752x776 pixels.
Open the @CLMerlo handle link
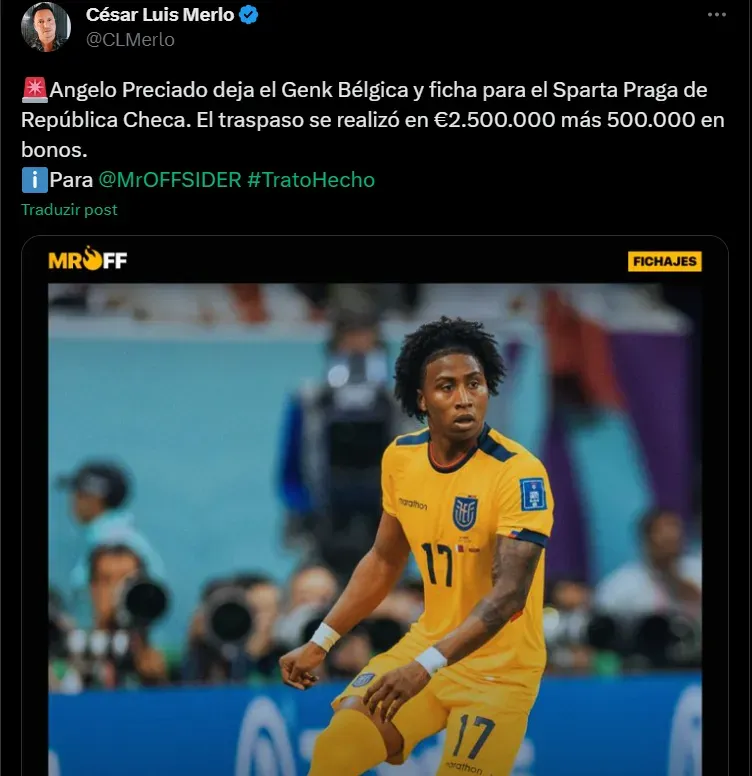point(130,40)
